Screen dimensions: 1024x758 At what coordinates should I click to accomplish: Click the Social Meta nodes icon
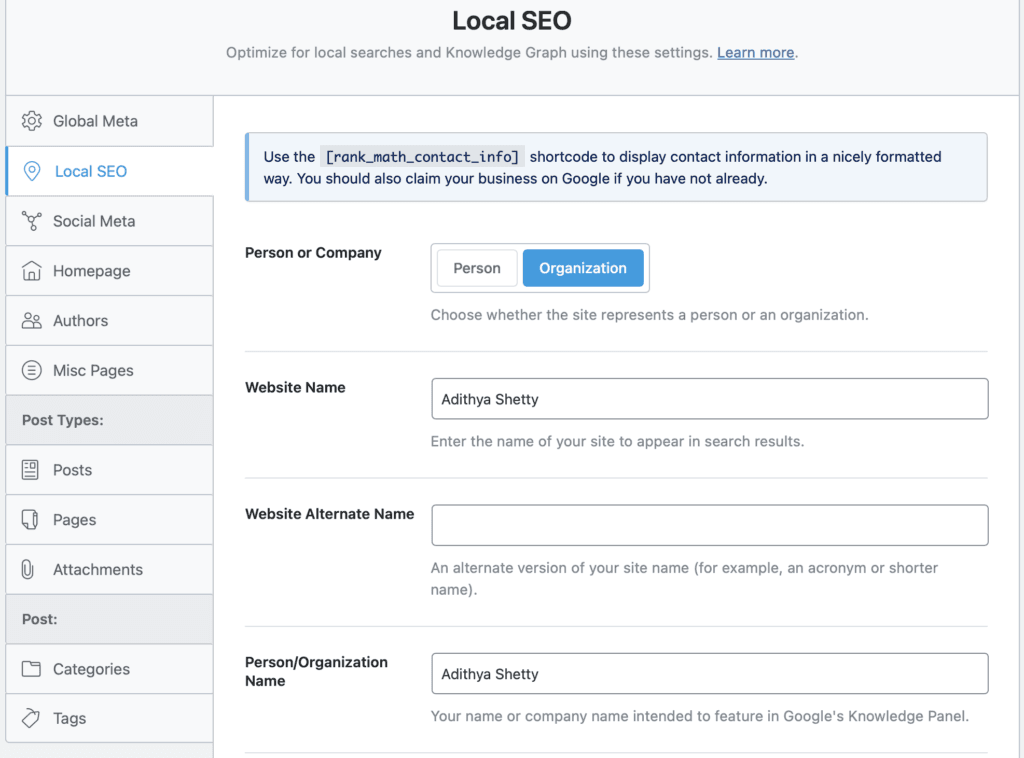31,221
